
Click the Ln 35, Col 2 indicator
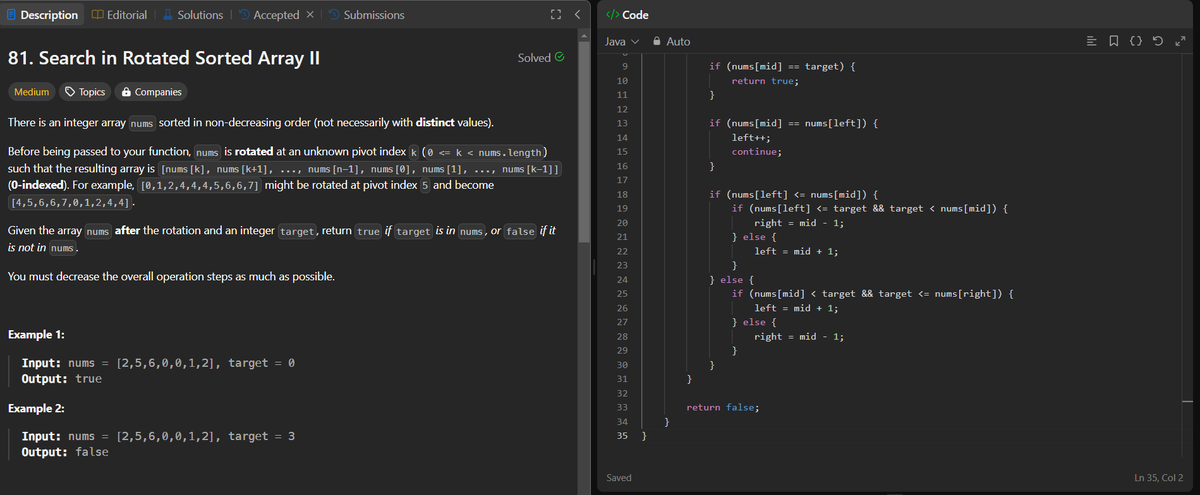point(1159,478)
